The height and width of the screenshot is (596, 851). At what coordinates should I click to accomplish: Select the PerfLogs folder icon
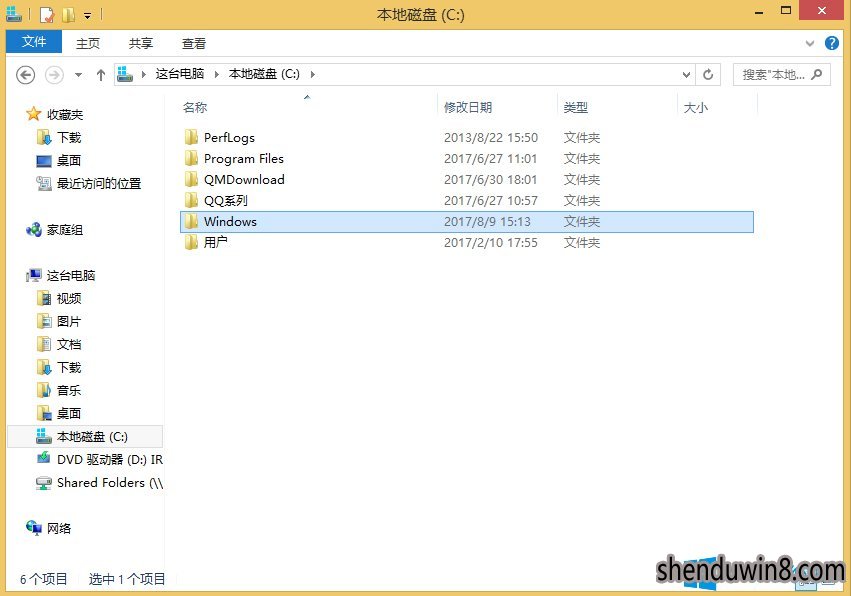click(x=191, y=137)
